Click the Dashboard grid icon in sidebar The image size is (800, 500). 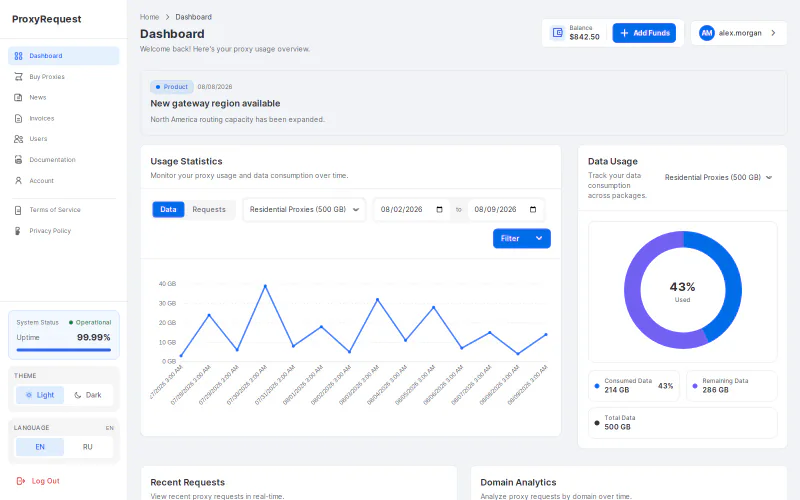(x=18, y=56)
